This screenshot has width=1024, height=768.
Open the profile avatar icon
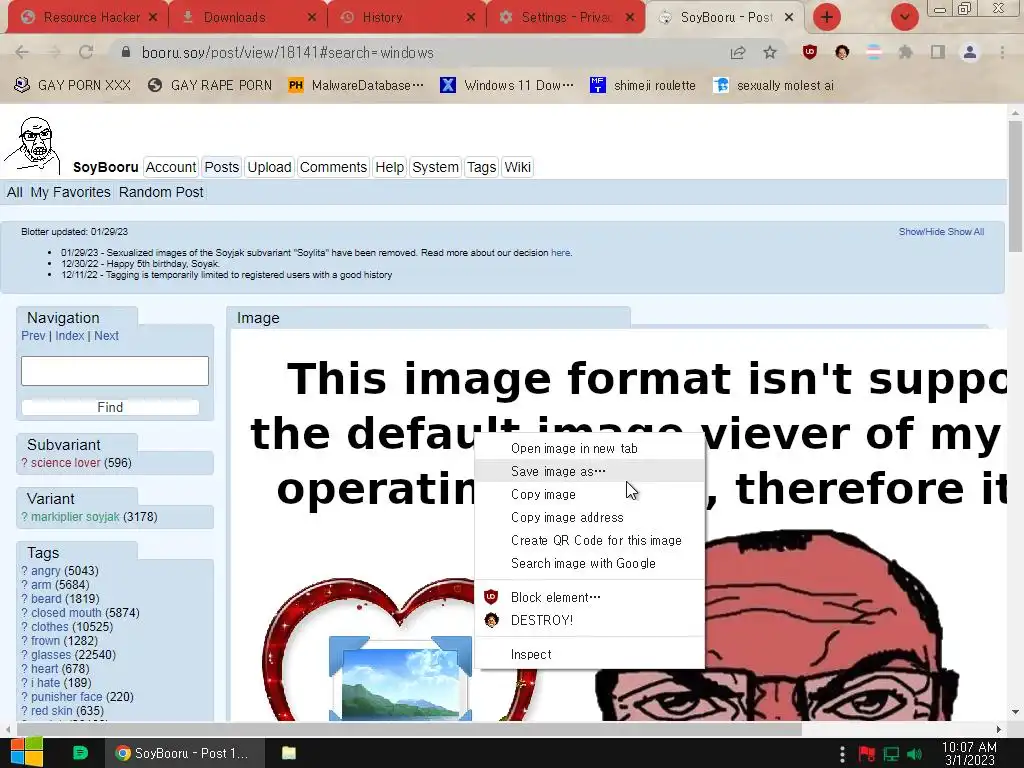[970, 53]
